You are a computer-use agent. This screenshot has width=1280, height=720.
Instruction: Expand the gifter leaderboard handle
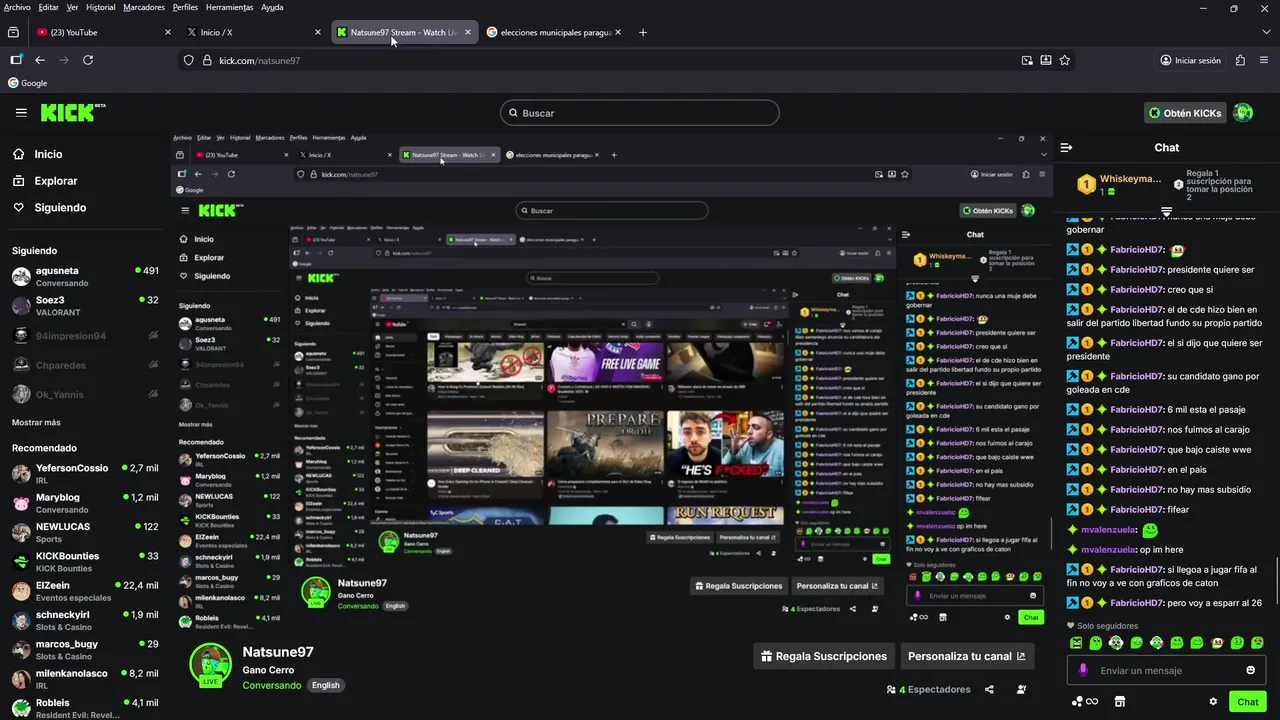1166,212
